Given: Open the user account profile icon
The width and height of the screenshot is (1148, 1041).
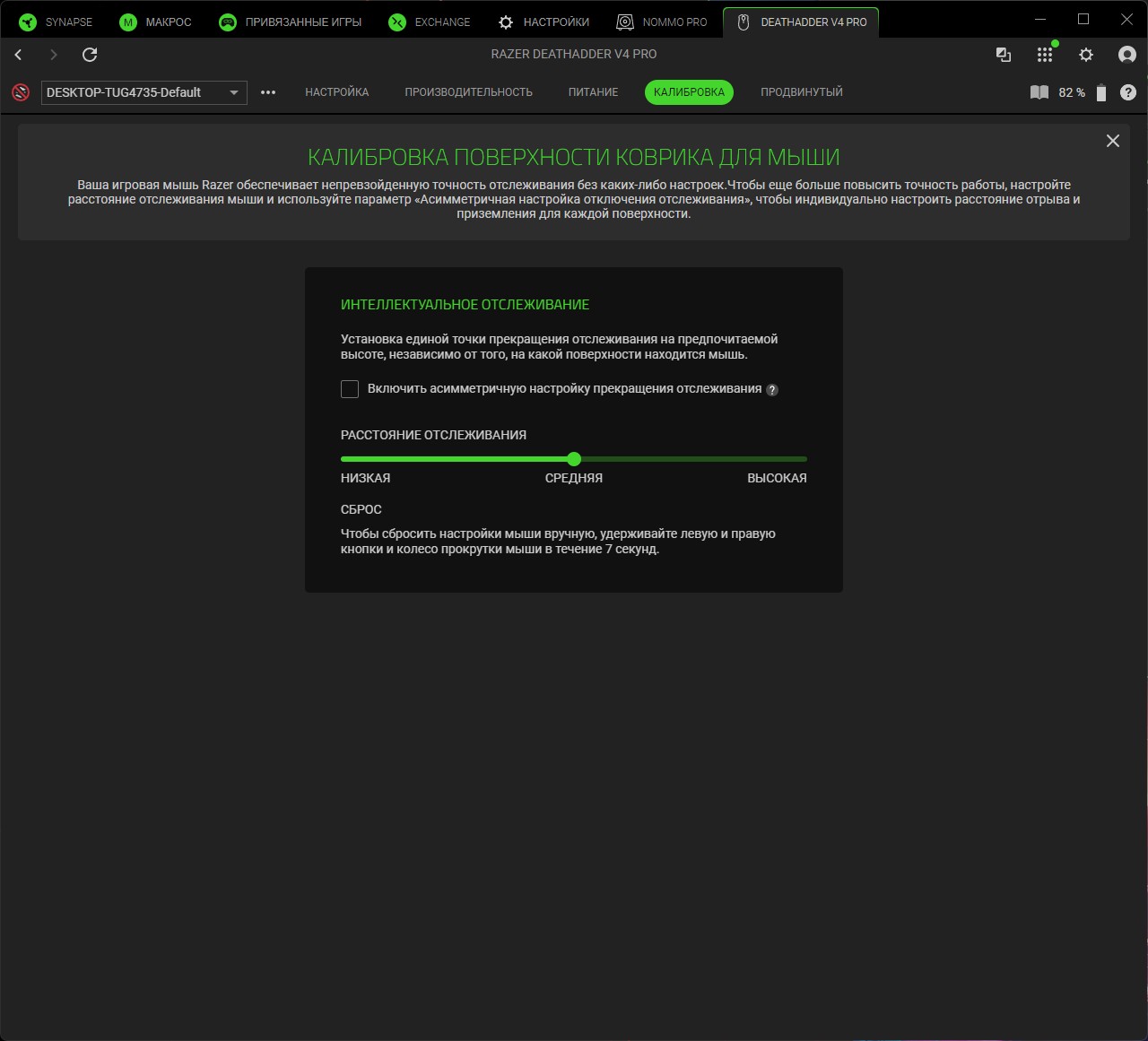Looking at the screenshot, I should click(x=1127, y=55).
